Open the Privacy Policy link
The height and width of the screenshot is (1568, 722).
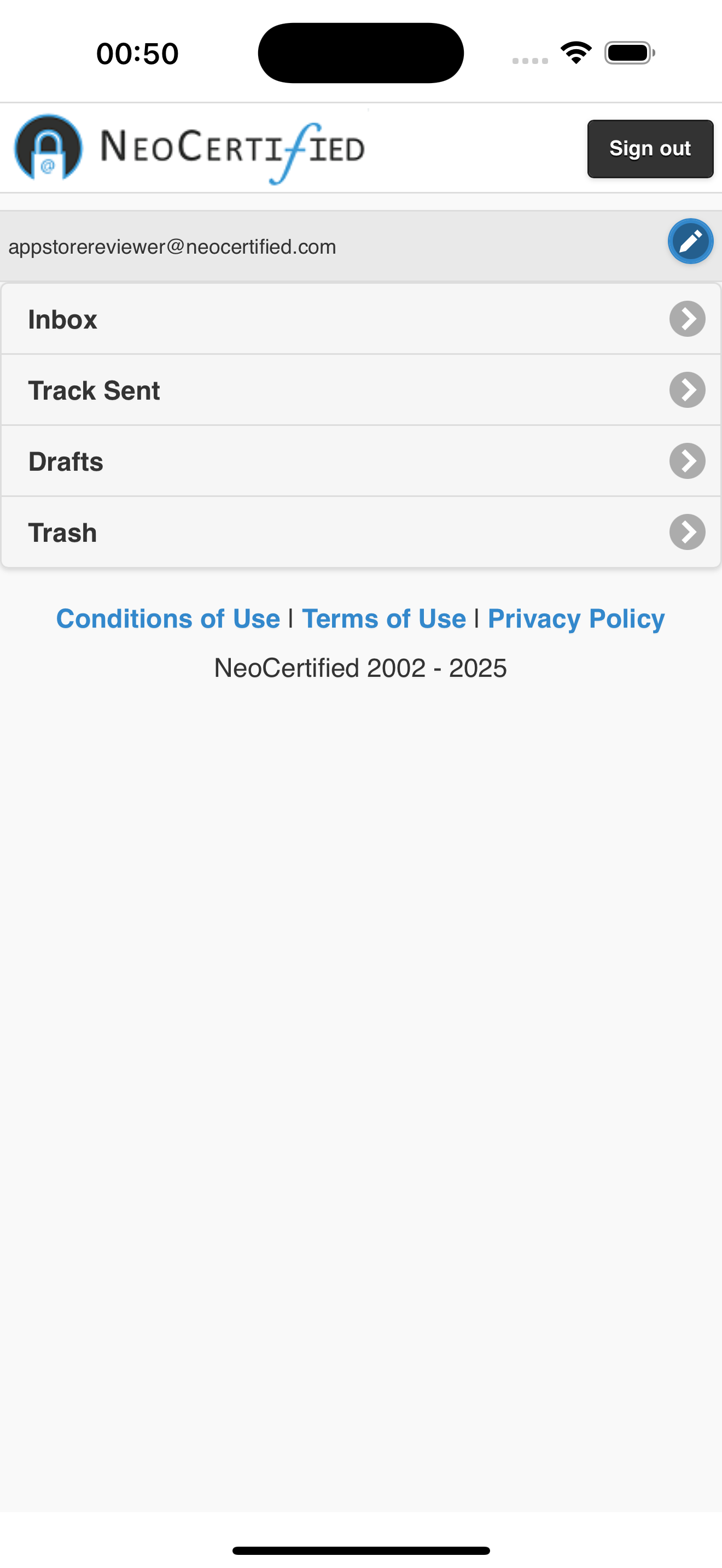click(576, 618)
